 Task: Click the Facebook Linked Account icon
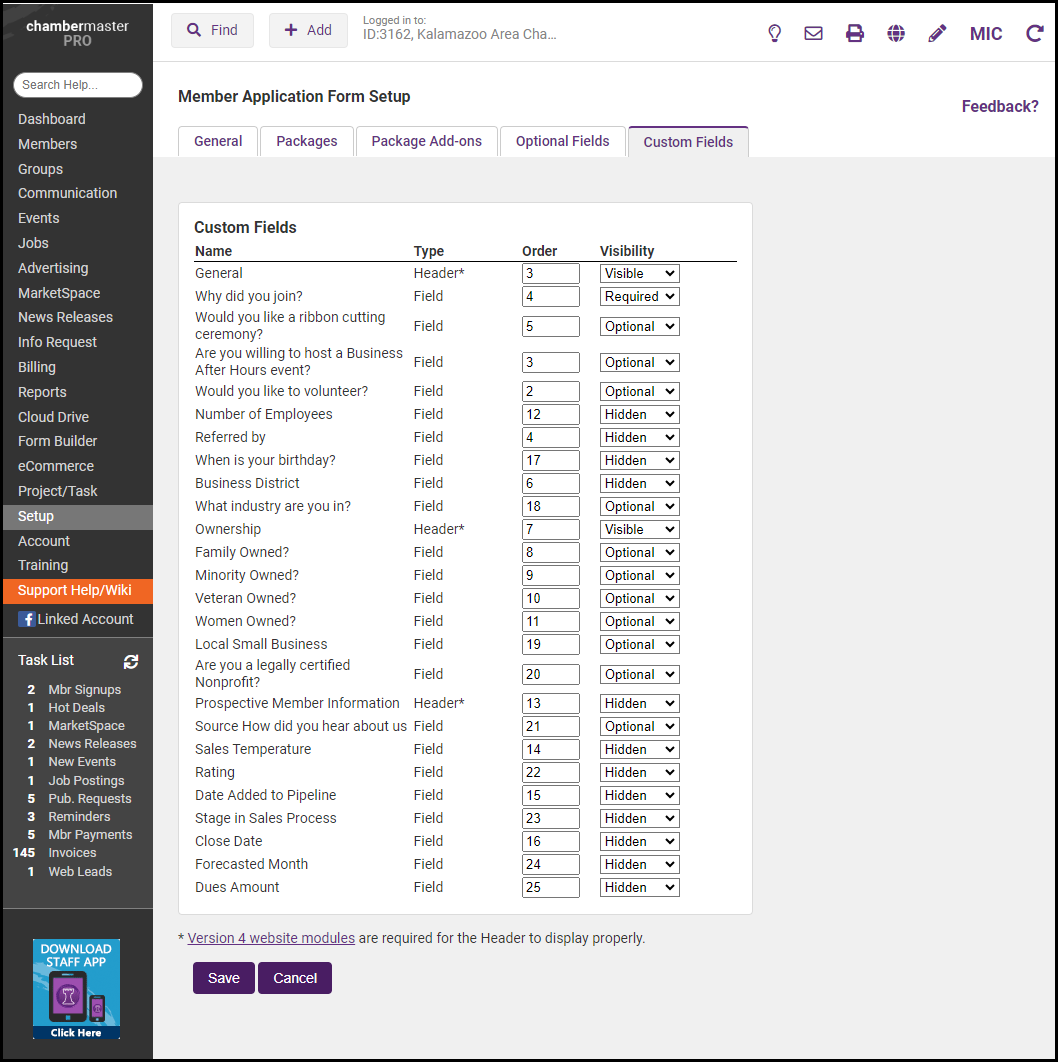pos(27,620)
